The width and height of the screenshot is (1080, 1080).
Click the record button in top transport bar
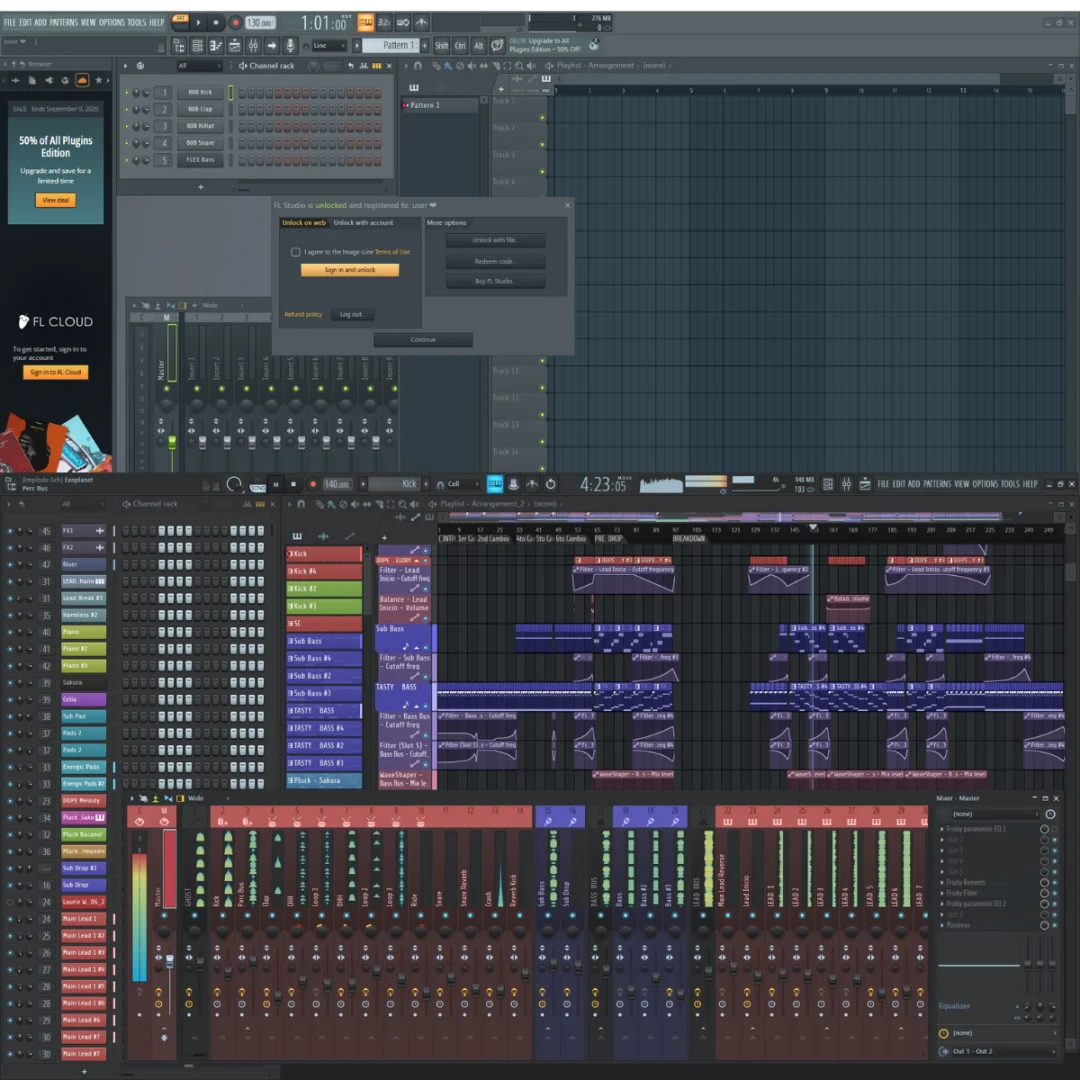(x=236, y=22)
